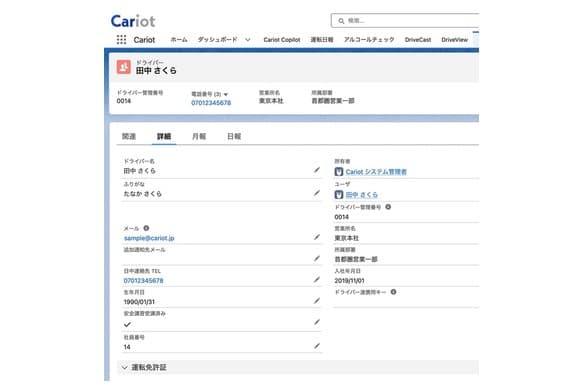This screenshot has height=392, width=580.
Task: Toggle the 安全講習受講済み checkmark
Action: [127, 325]
